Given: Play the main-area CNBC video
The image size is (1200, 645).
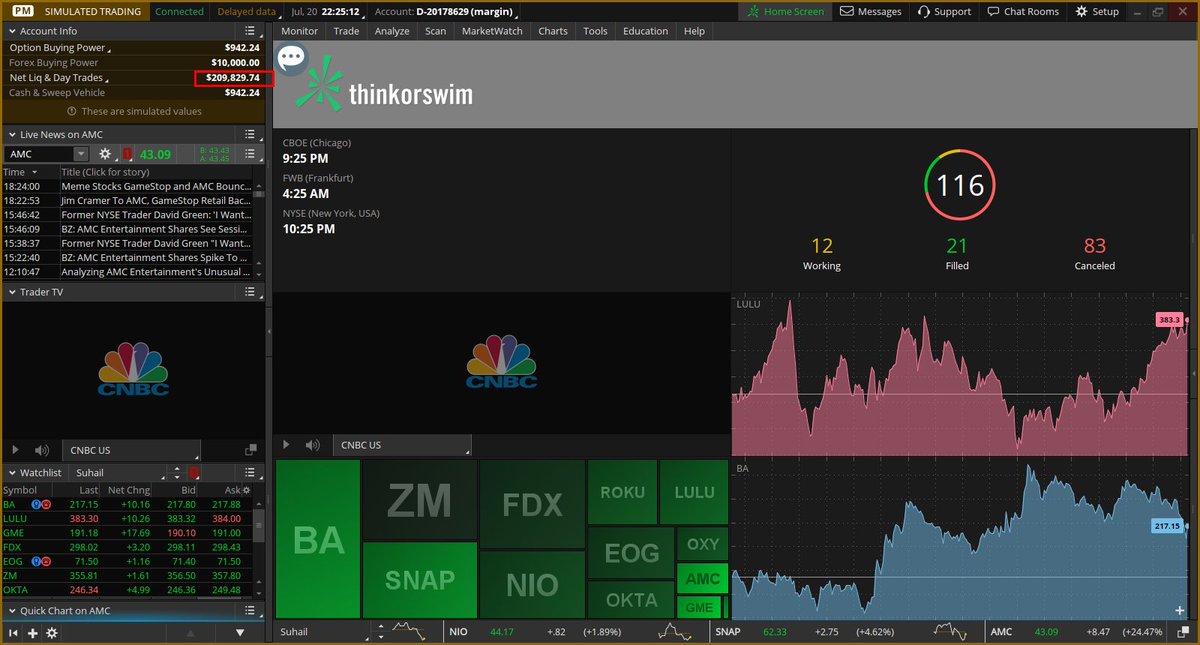Looking at the screenshot, I should (x=286, y=445).
